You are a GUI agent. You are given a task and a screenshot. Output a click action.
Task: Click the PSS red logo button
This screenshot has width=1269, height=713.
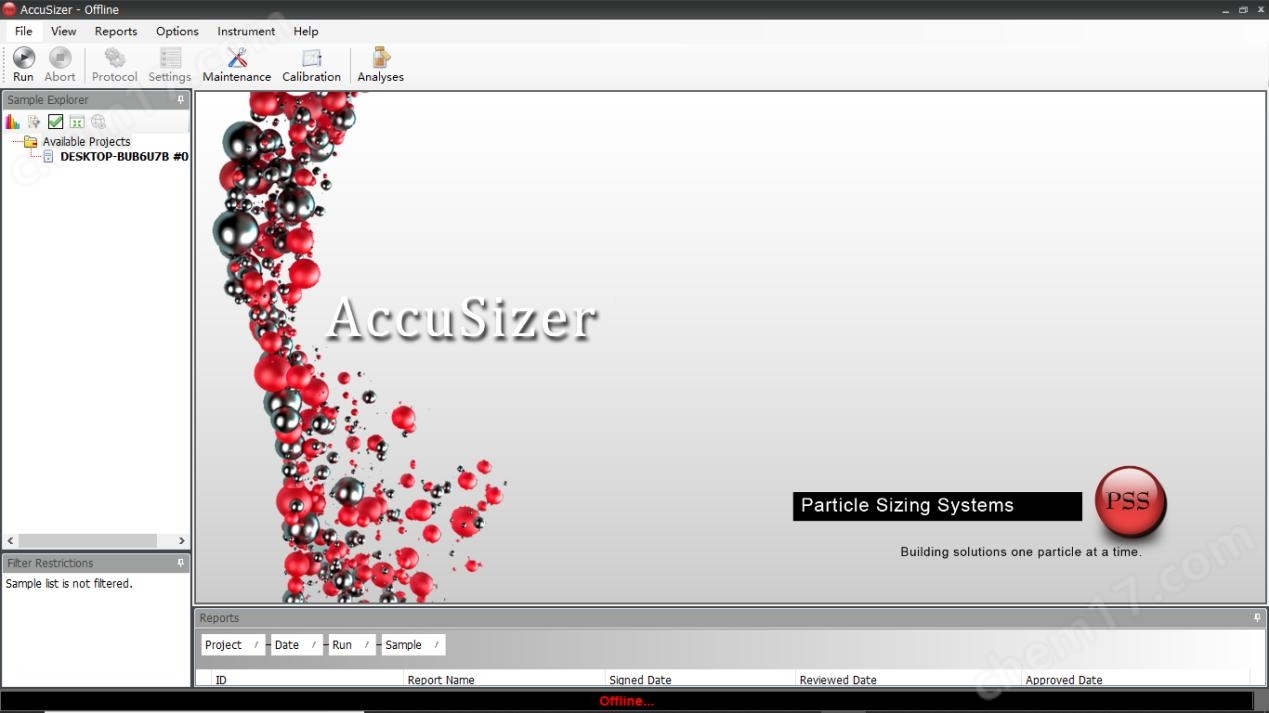click(x=1130, y=502)
